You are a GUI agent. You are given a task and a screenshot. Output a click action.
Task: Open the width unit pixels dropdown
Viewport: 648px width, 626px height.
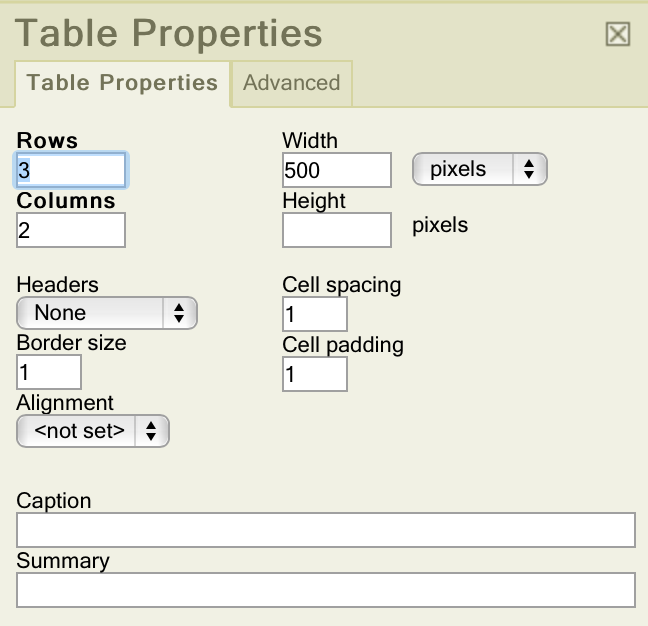click(480, 169)
